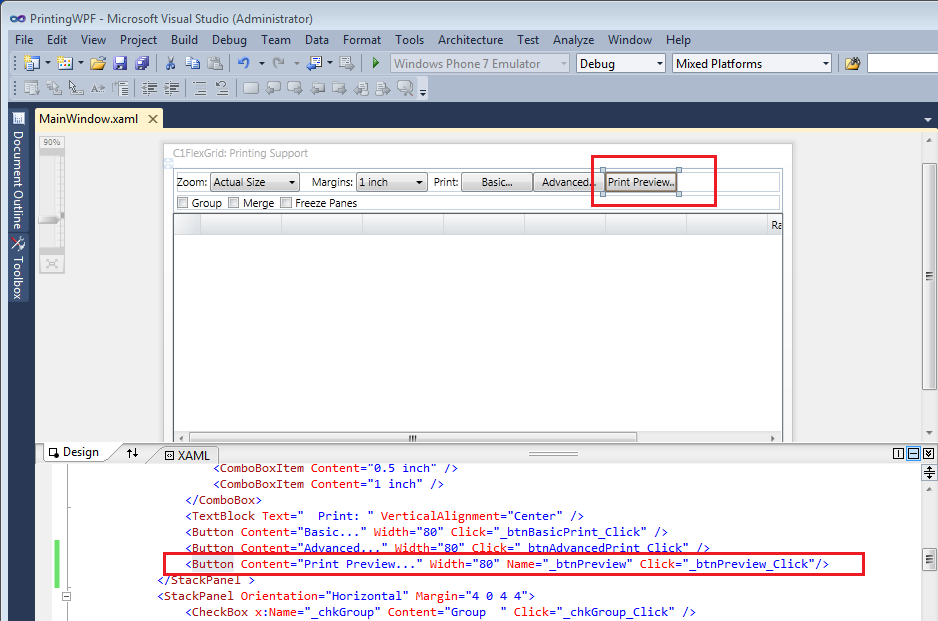This screenshot has width=938, height=621.
Task: Open the Architecture menu
Action: click(470, 40)
